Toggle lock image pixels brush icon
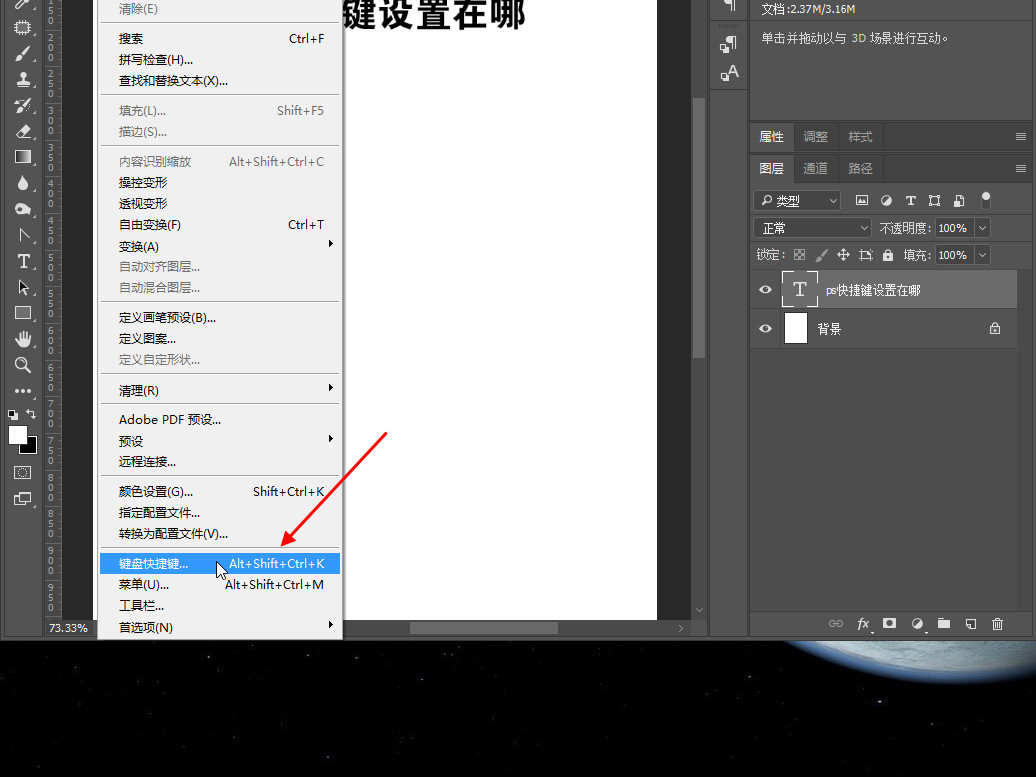Image resolution: width=1036 pixels, height=777 pixels. 821,255
